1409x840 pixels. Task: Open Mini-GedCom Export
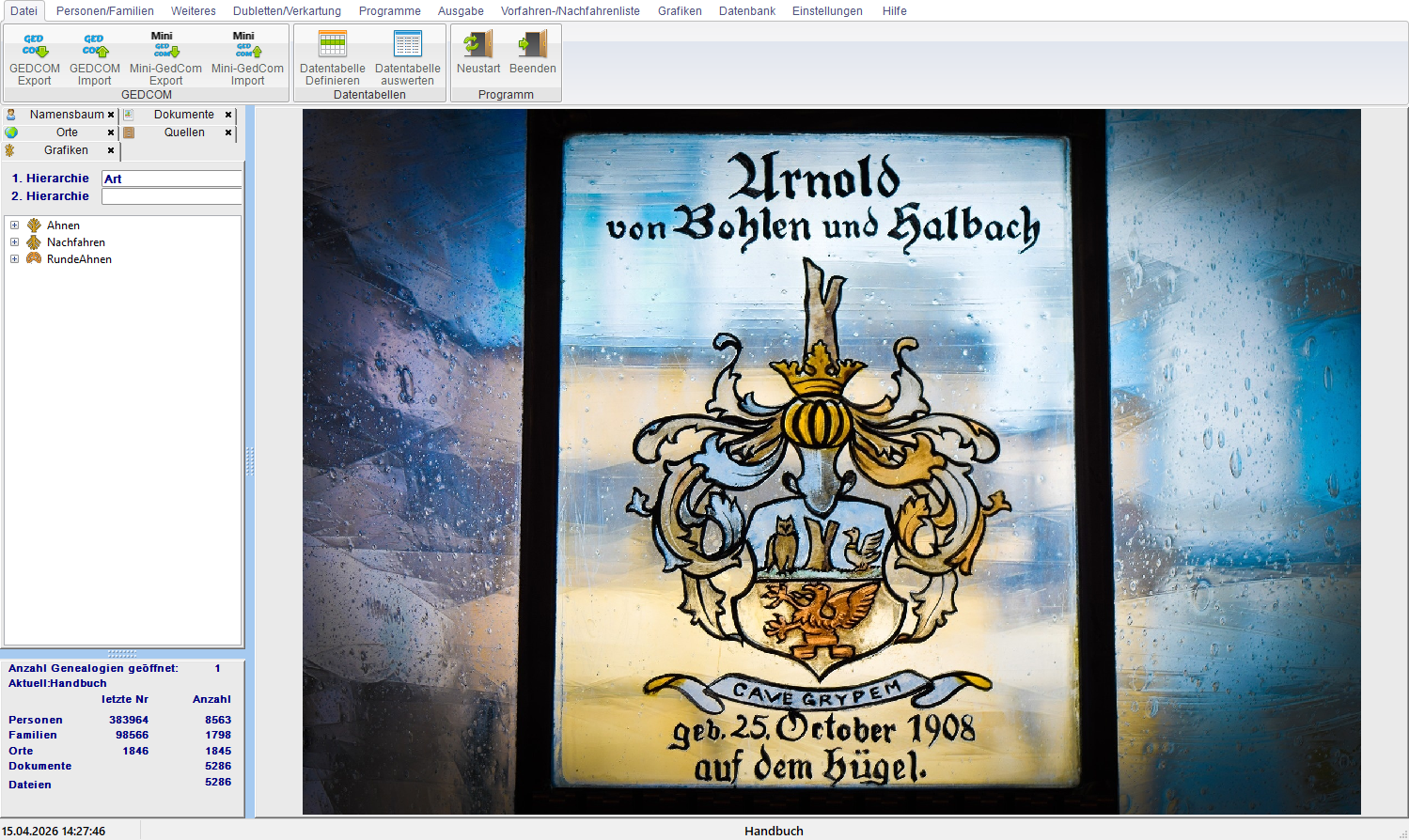pos(165,46)
